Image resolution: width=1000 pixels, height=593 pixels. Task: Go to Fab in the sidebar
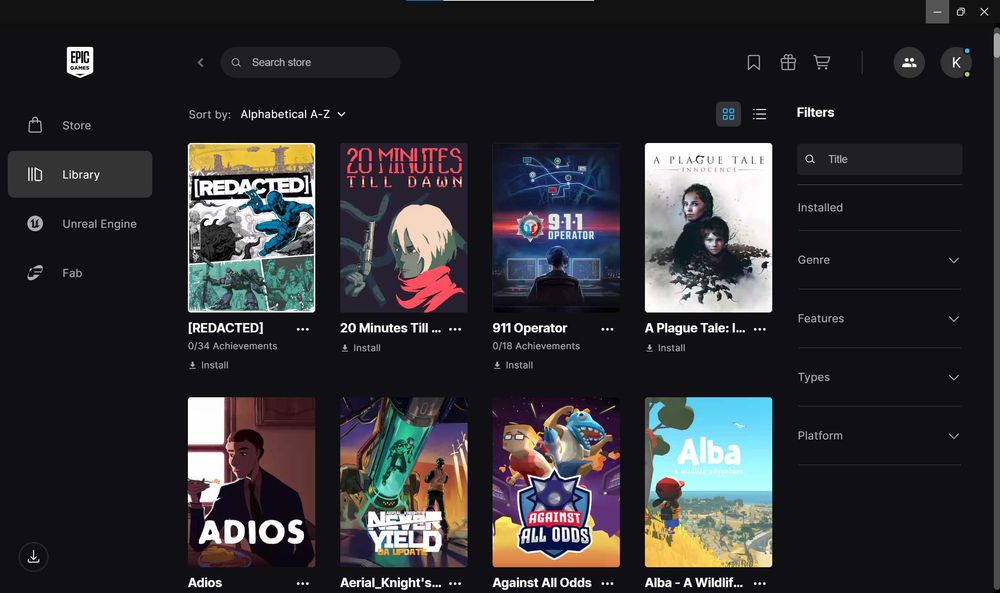(x=80, y=273)
